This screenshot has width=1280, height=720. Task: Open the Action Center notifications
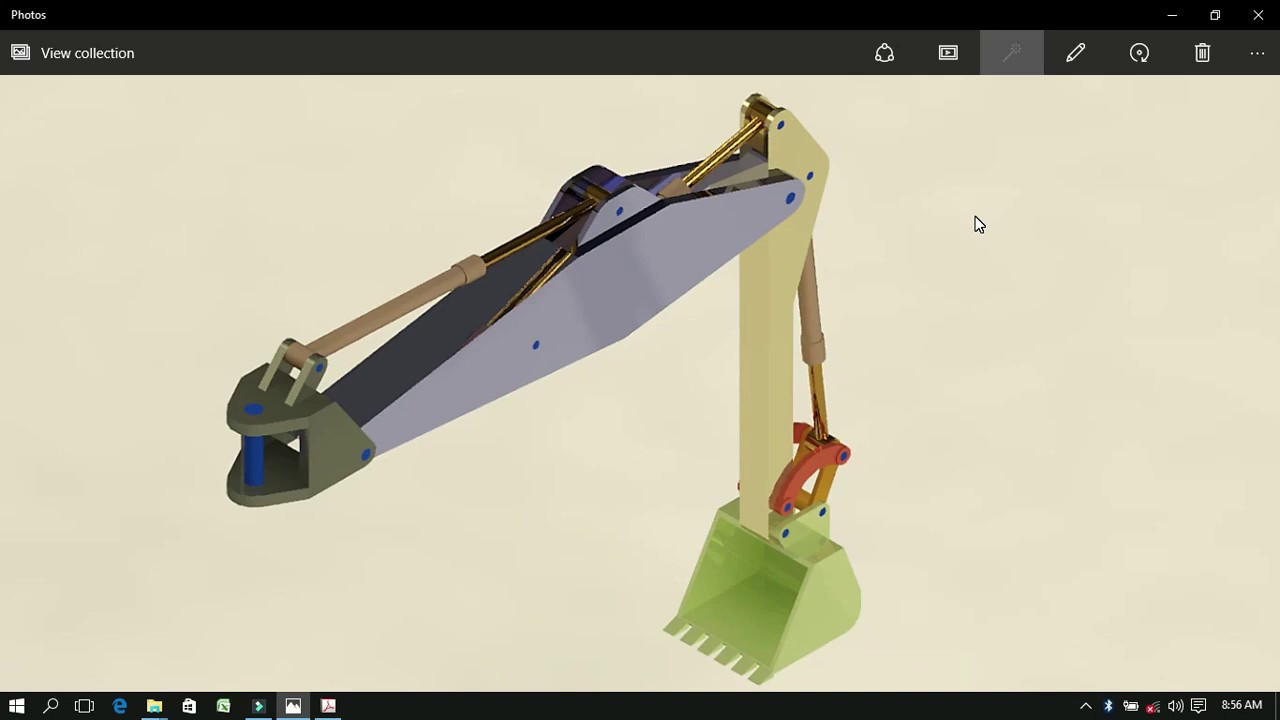pyautogui.click(x=1198, y=706)
